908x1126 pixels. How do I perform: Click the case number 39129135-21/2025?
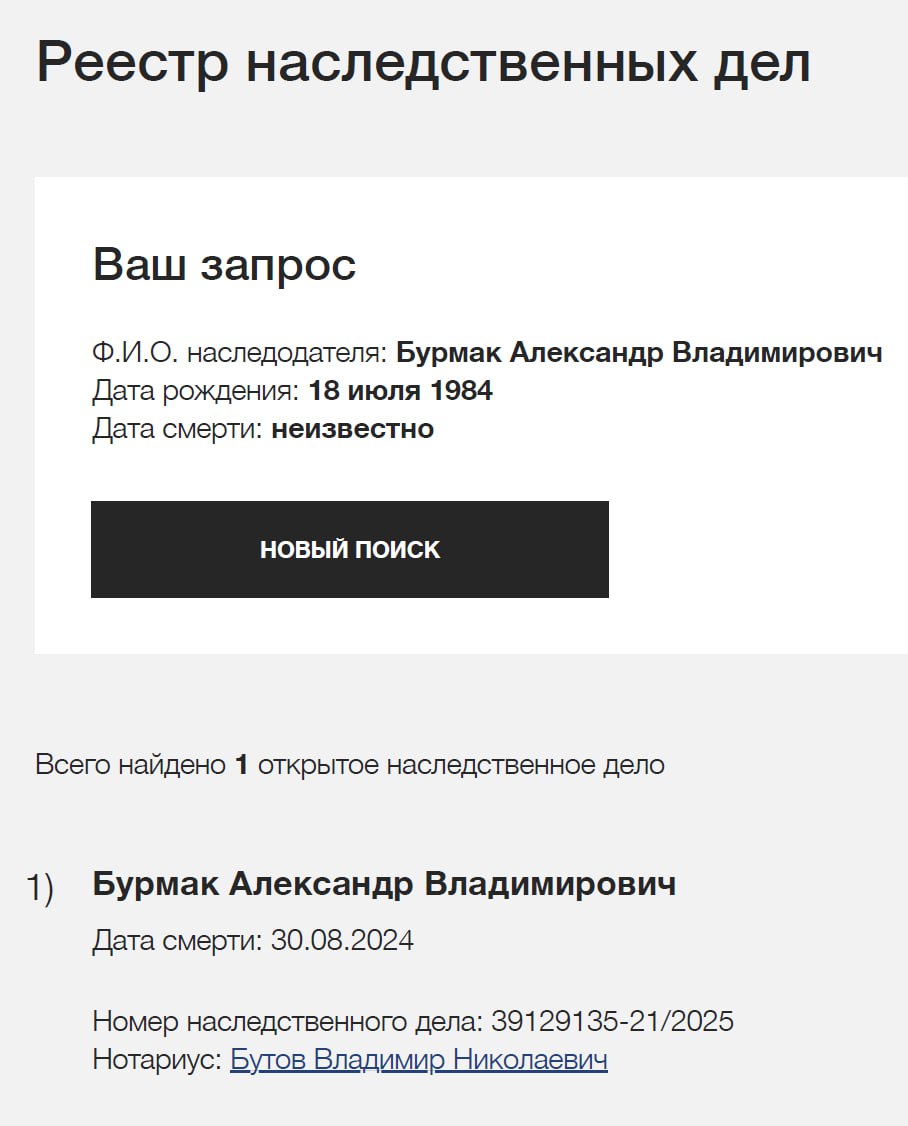pyautogui.click(x=612, y=1021)
